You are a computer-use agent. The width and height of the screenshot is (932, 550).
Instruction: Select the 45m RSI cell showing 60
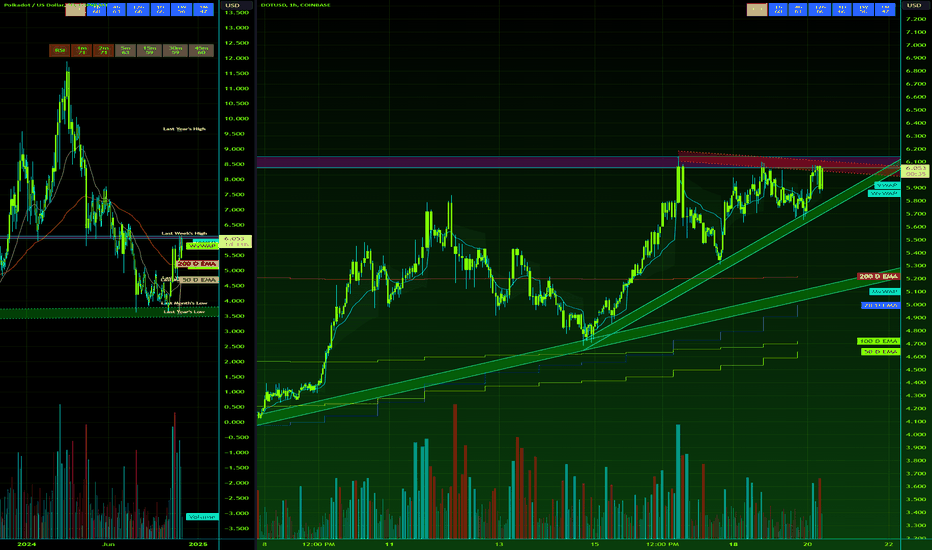tap(201, 51)
